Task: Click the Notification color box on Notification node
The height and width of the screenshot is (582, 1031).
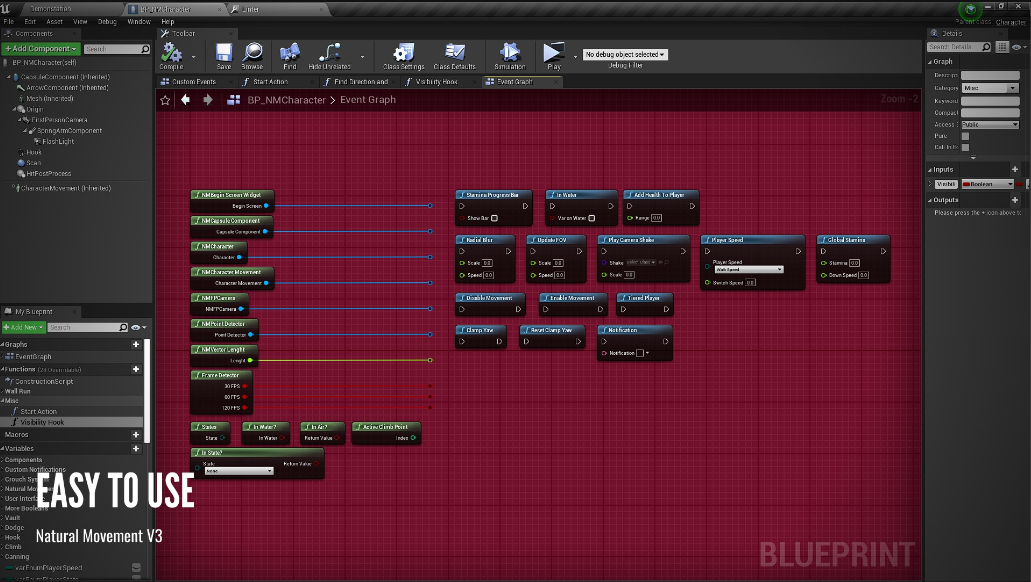Action: [640, 353]
